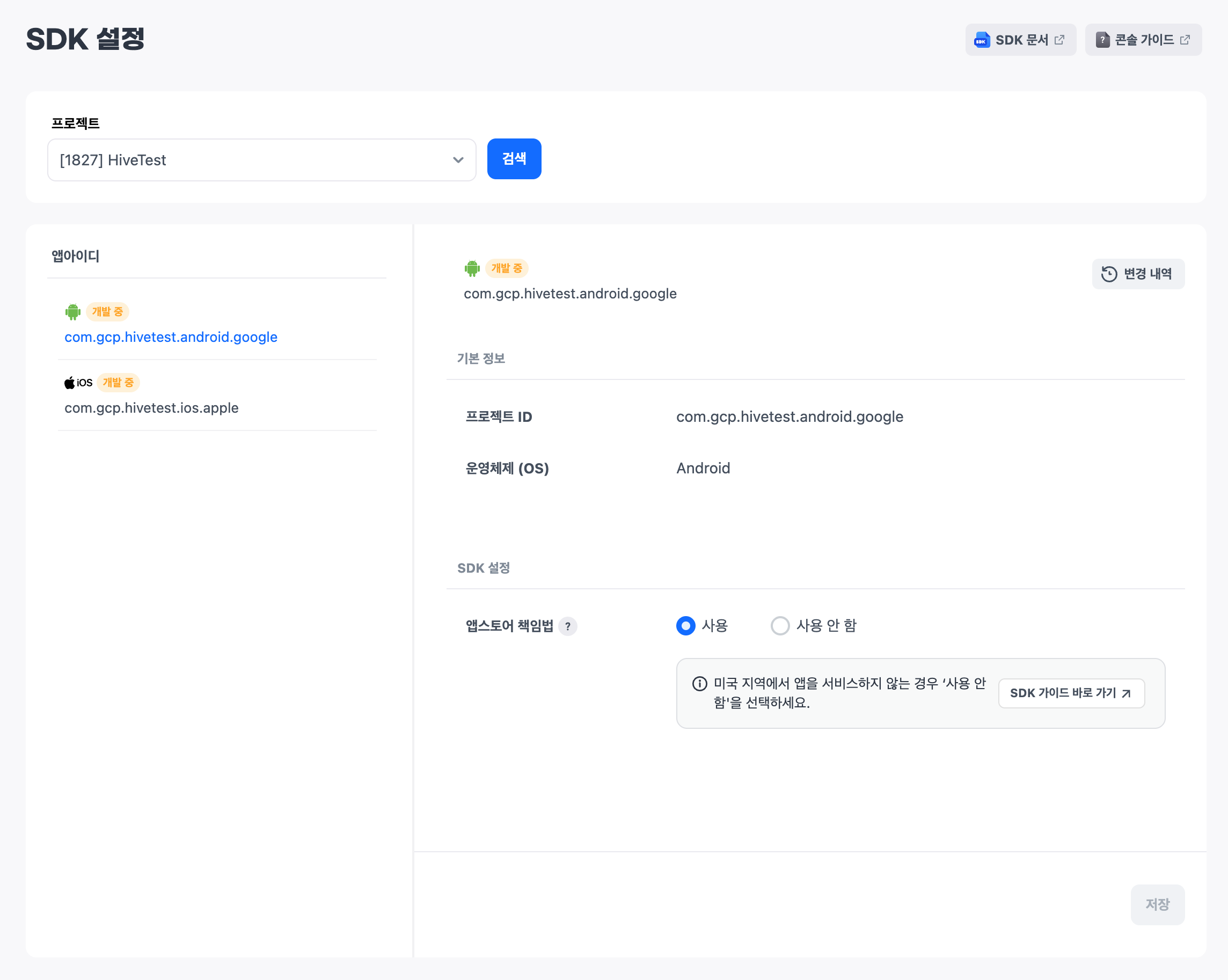The height and width of the screenshot is (980, 1228).
Task: Click the Android icon in app ID list
Action: pyautogui.click(x=73, y=311)
